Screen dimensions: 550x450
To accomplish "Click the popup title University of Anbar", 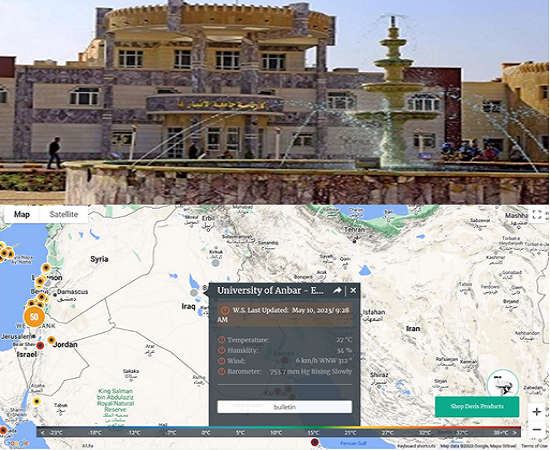I will [270, 290].
